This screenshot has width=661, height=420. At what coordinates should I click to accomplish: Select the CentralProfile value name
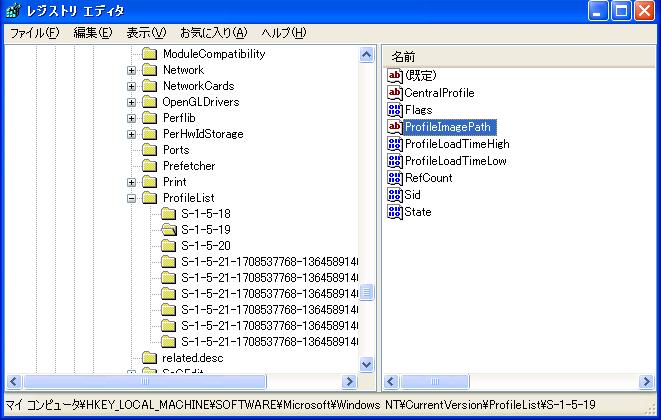pos(439,93)
